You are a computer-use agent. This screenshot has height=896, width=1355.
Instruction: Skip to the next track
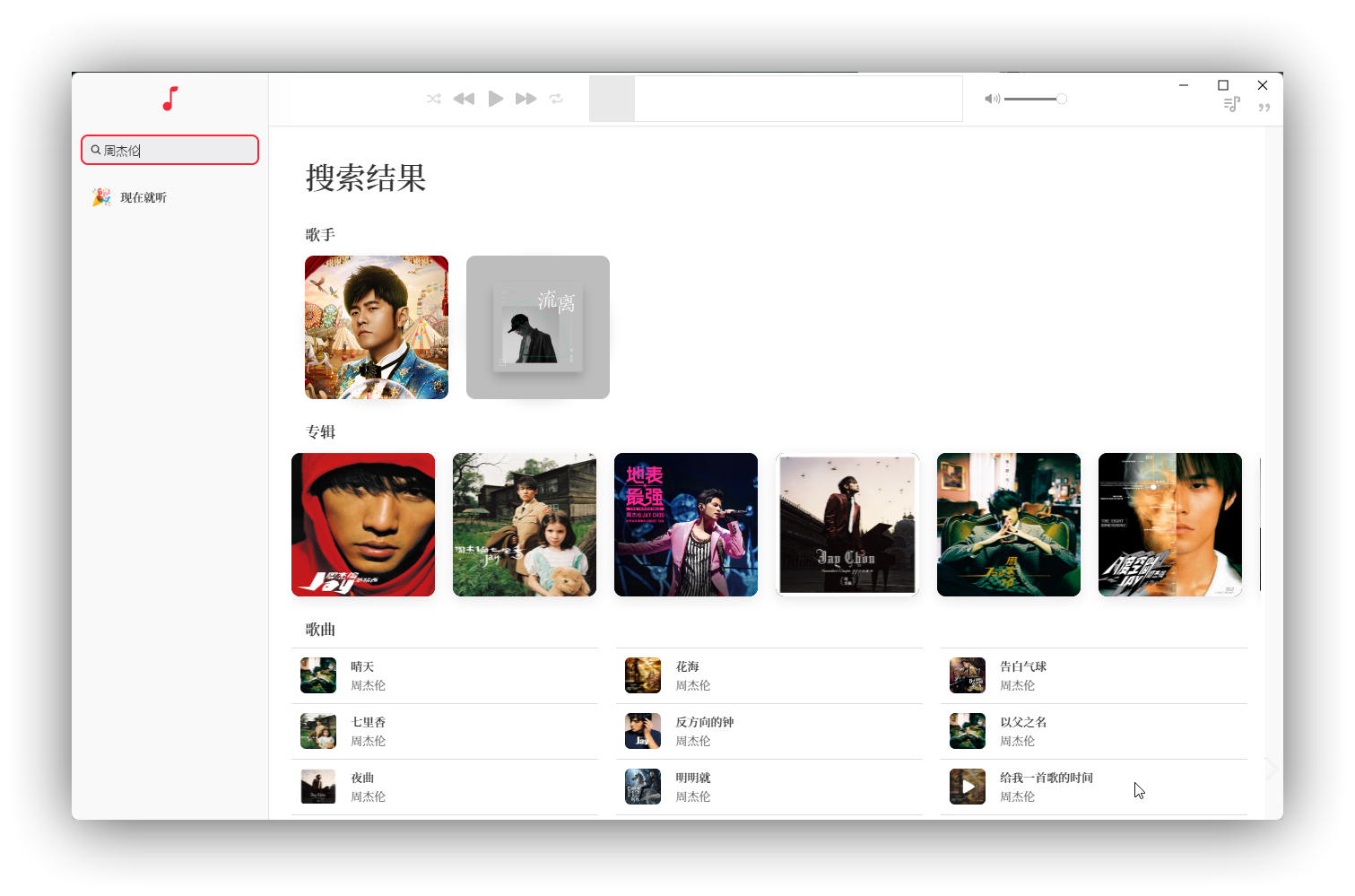(526, 99)
